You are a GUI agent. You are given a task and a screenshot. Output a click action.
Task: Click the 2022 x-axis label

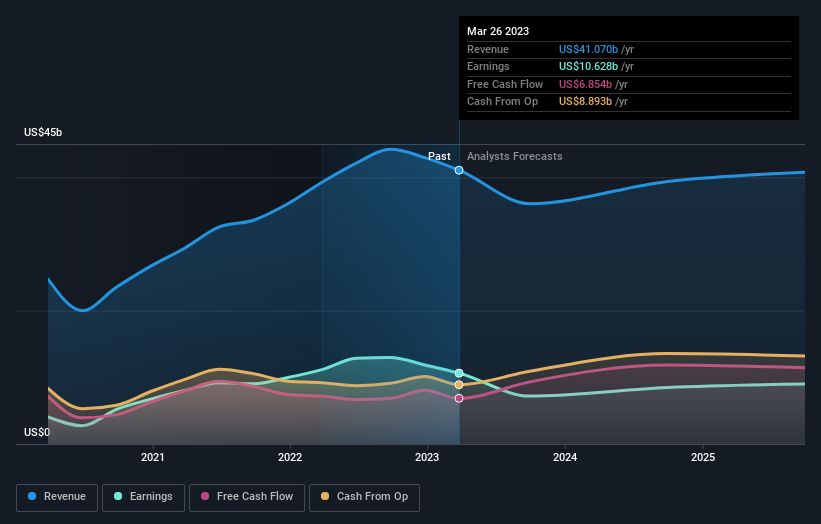pyautogui.click(x=290, y=457)
